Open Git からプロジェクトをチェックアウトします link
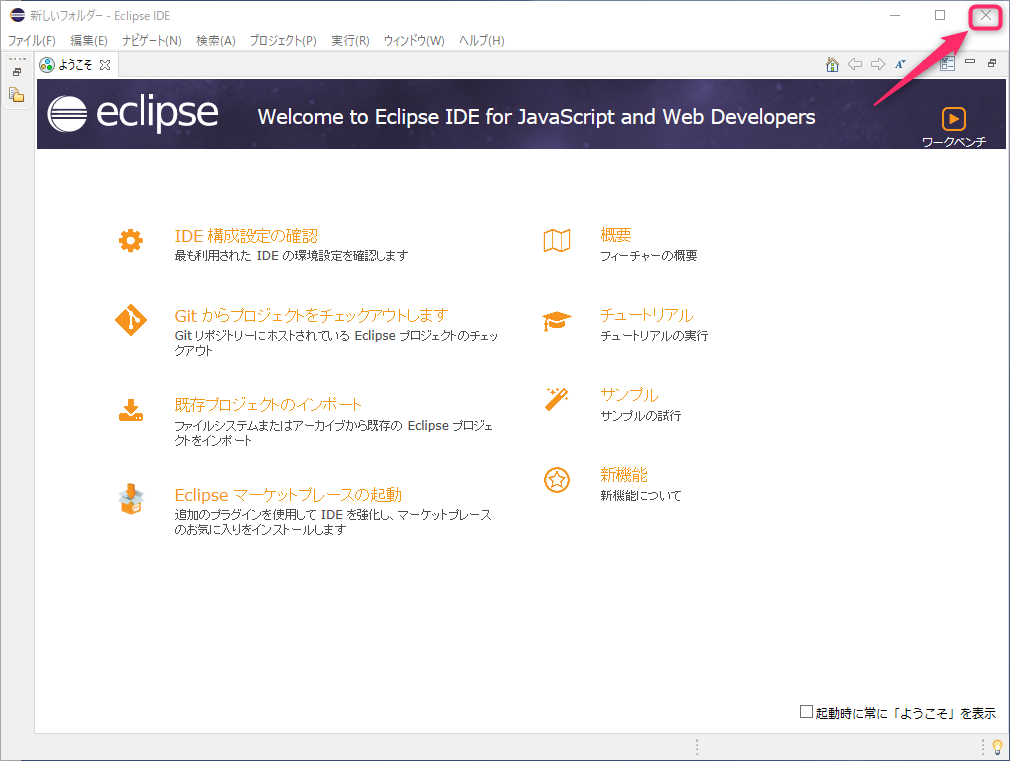Viewport: 1010px width, 761px height. click(311, 316)
